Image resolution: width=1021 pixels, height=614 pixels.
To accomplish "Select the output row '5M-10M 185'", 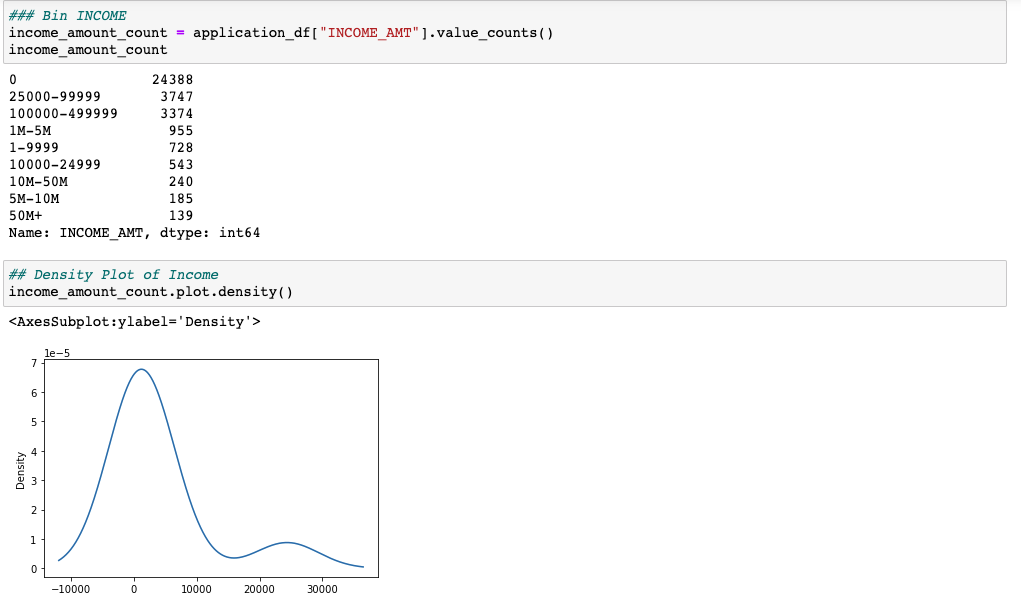I will coord(101,198).
